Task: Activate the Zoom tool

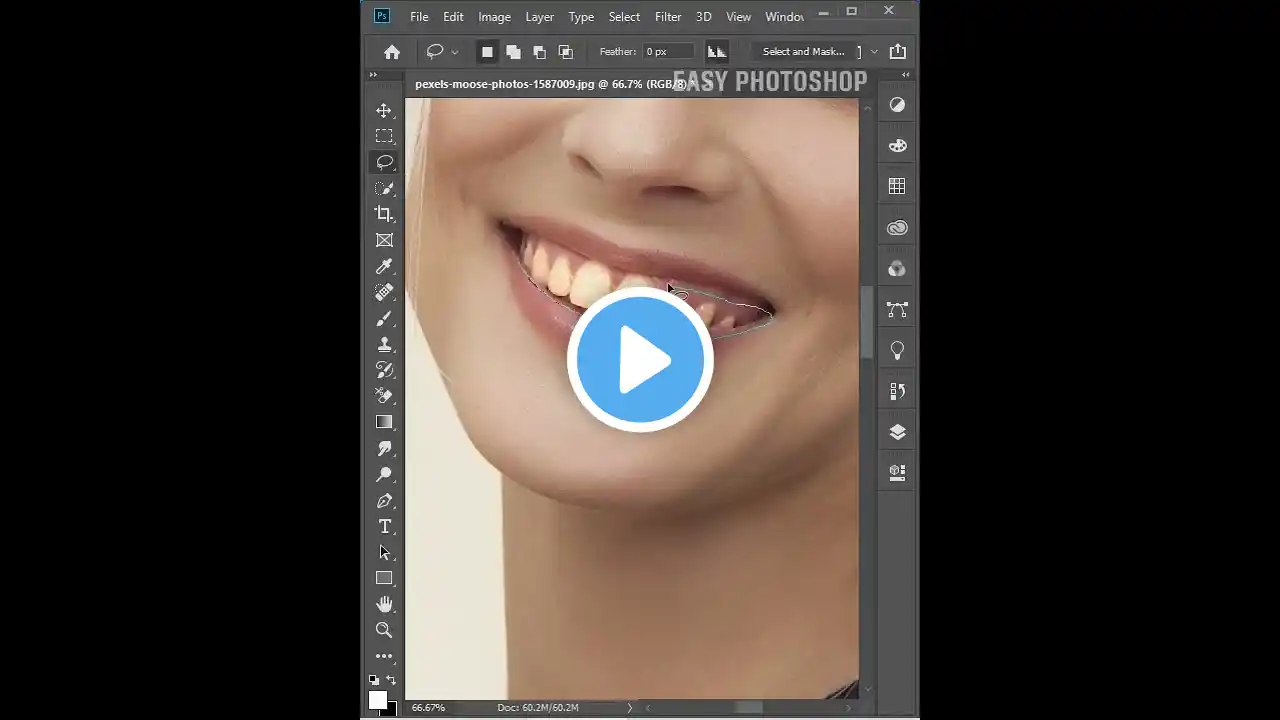Action: click(385, 629)
